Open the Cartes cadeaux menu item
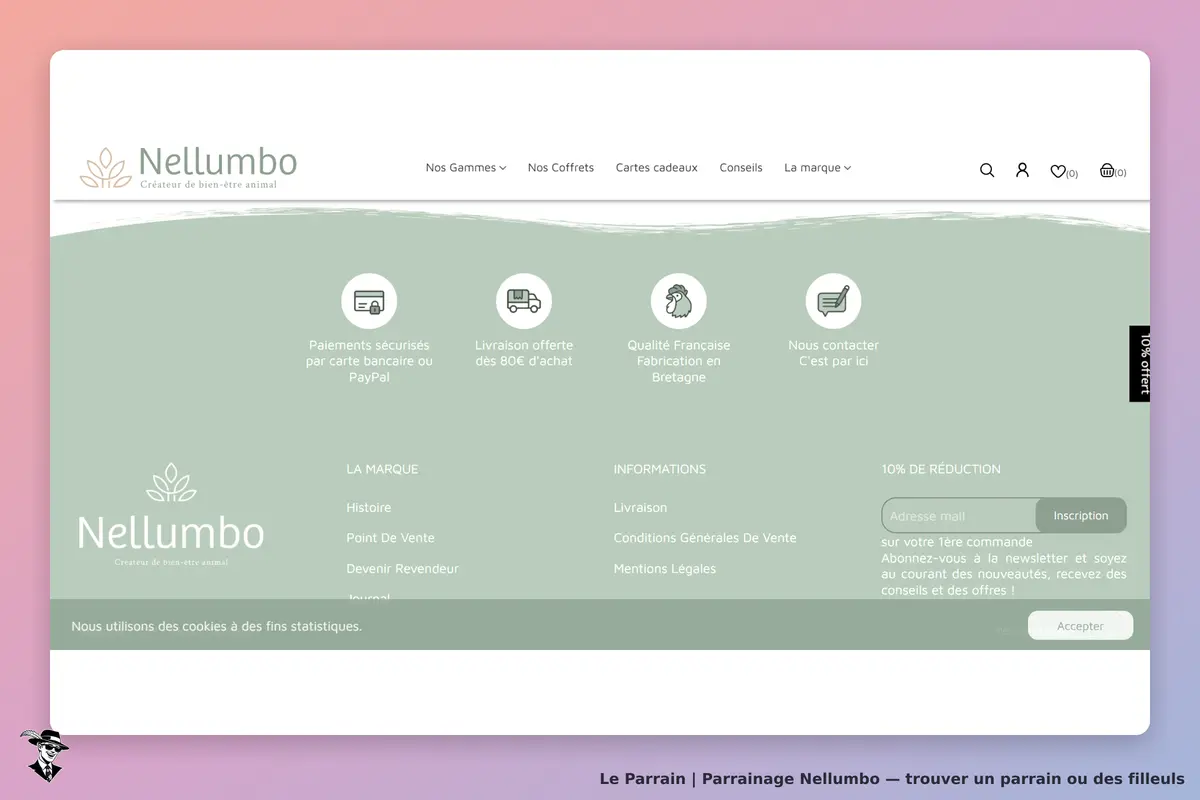Viewport: 1200px width, 800px height. pyautogui.click(x=657, y=168)
